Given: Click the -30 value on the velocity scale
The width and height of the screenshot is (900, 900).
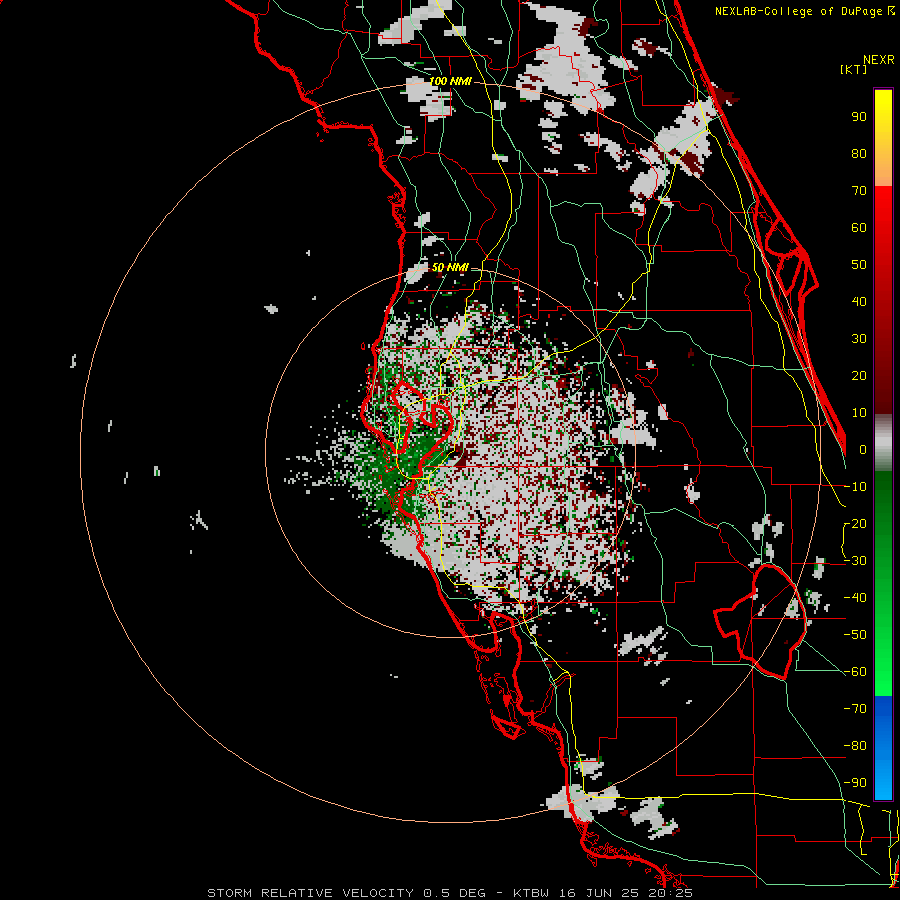Looking at the screenshot, I should [855, 561].
